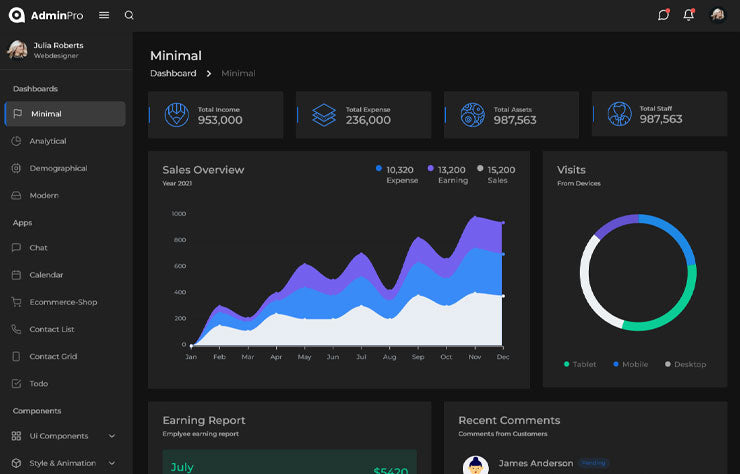Image resolution: width=740 pixels, height=474 pixels.
Task: Open the notifications bell icon
Action: tap(688, 15)
